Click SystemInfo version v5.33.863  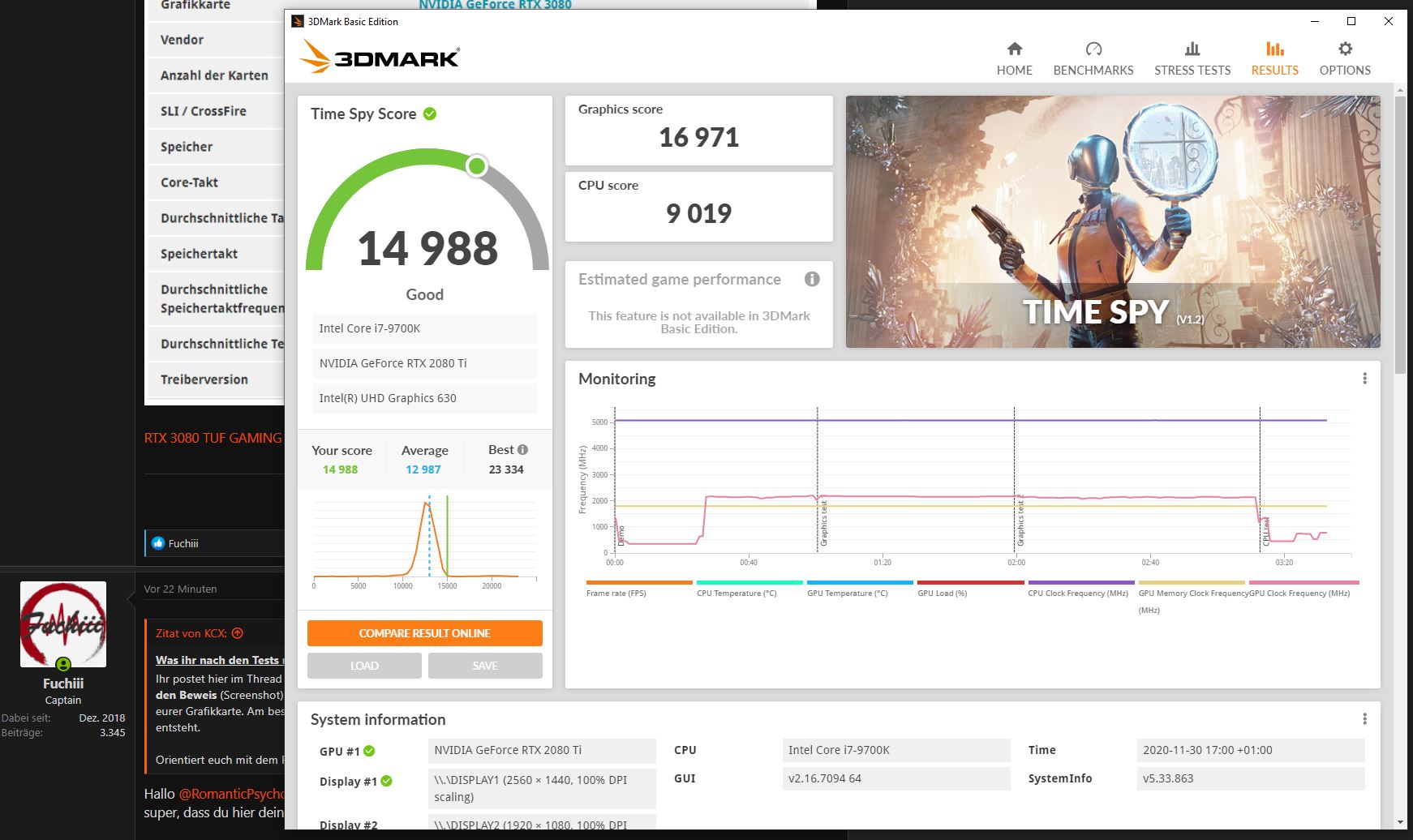[1251, 778]
